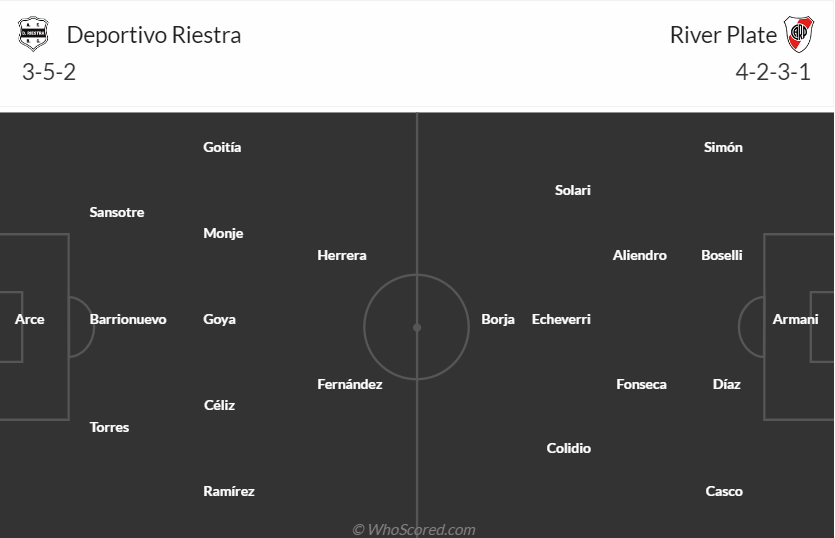
Task: Click on player Barrionuevo
Action: (x=128, y=320)
